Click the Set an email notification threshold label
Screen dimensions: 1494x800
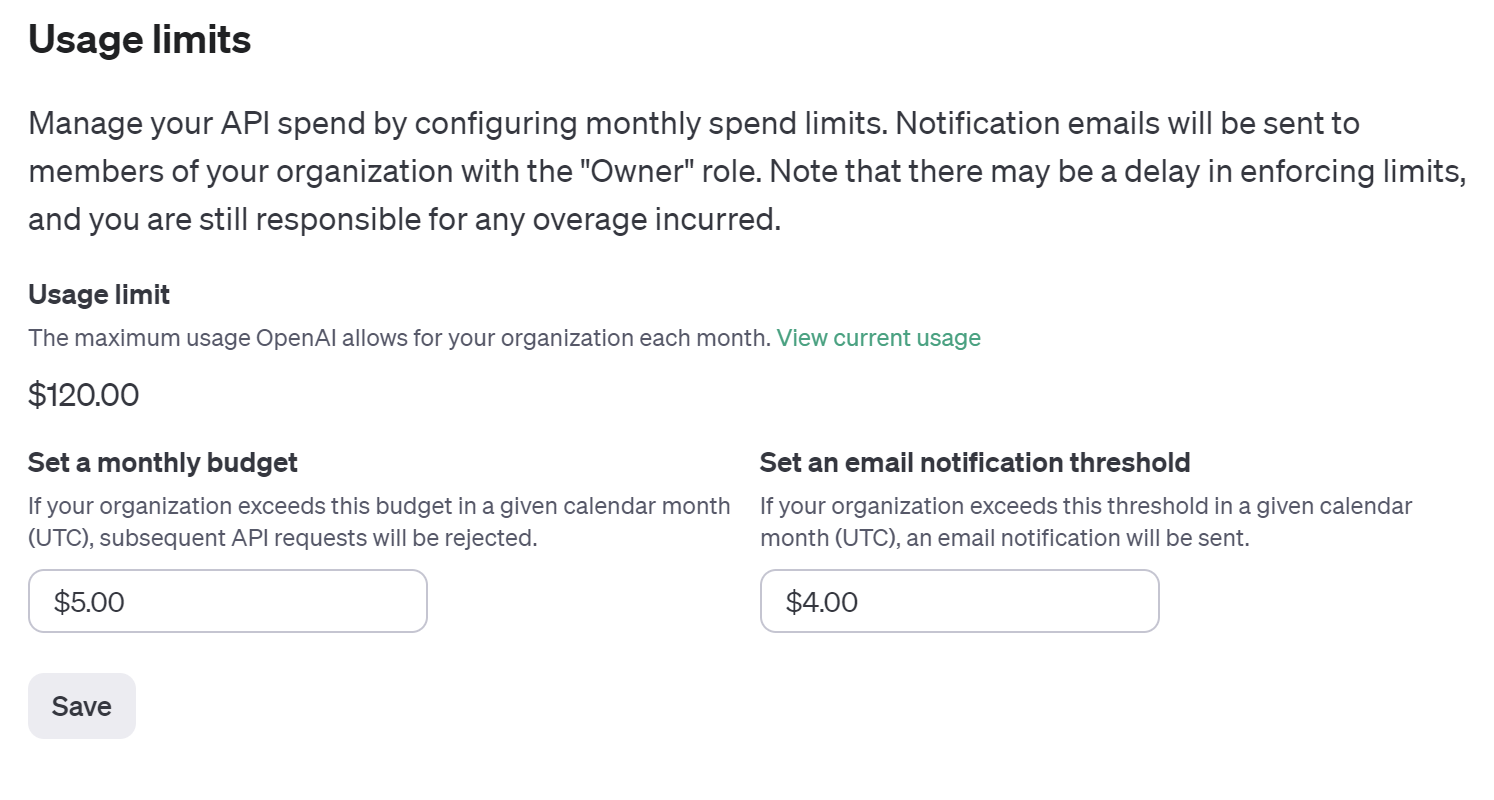click(974, 462)
